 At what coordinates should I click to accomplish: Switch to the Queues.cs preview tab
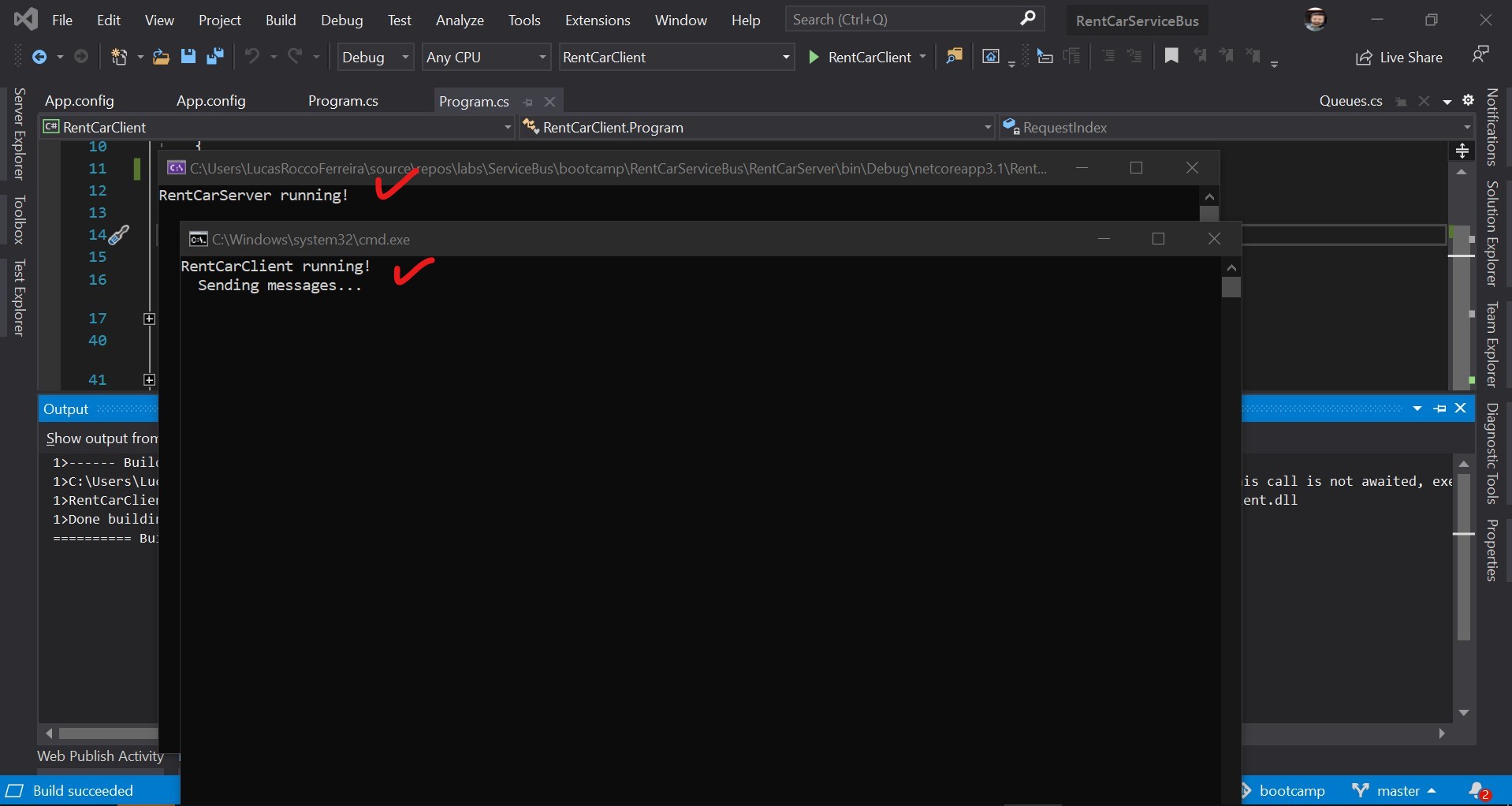1350,101
